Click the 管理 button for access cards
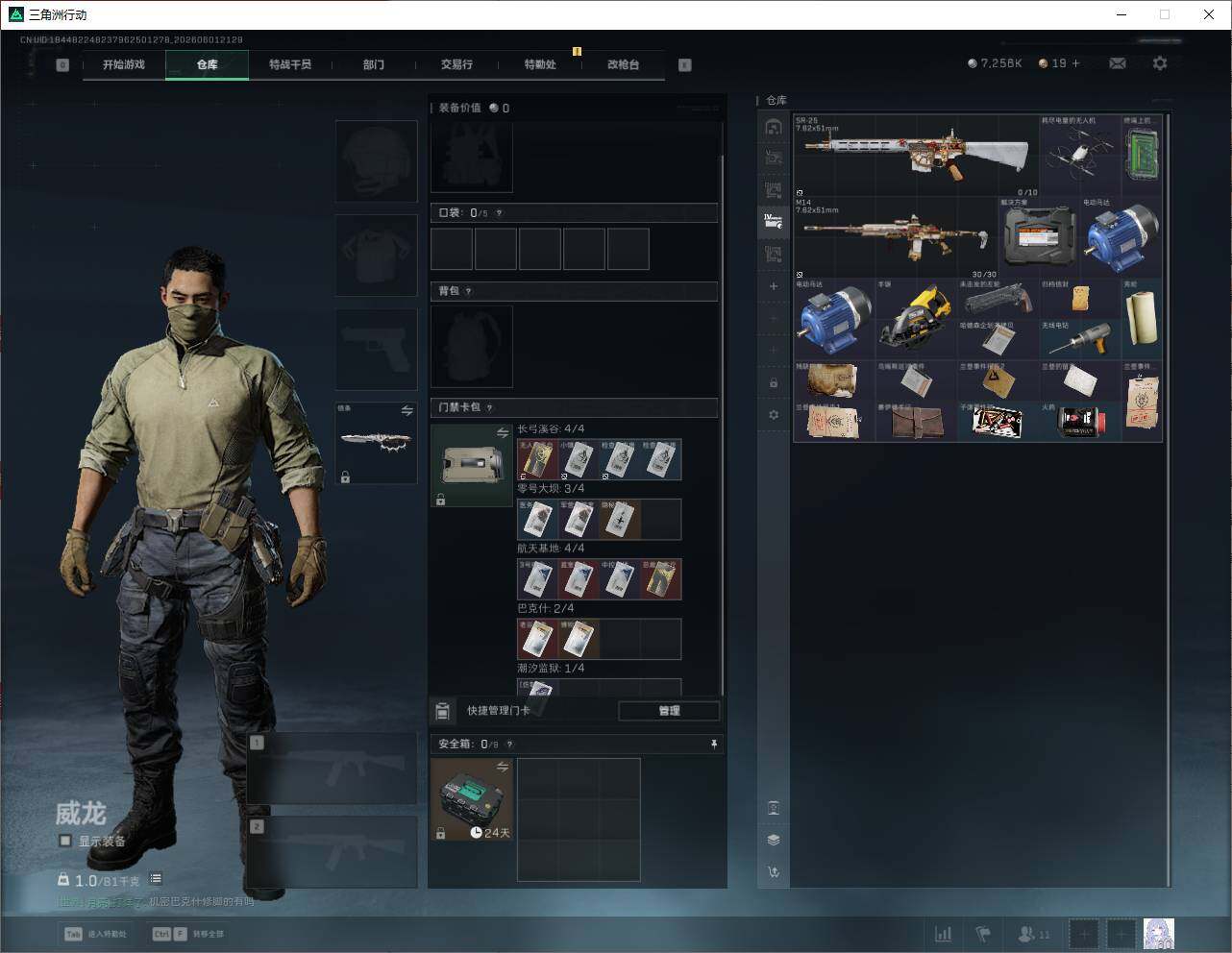 tap(669, 711)
